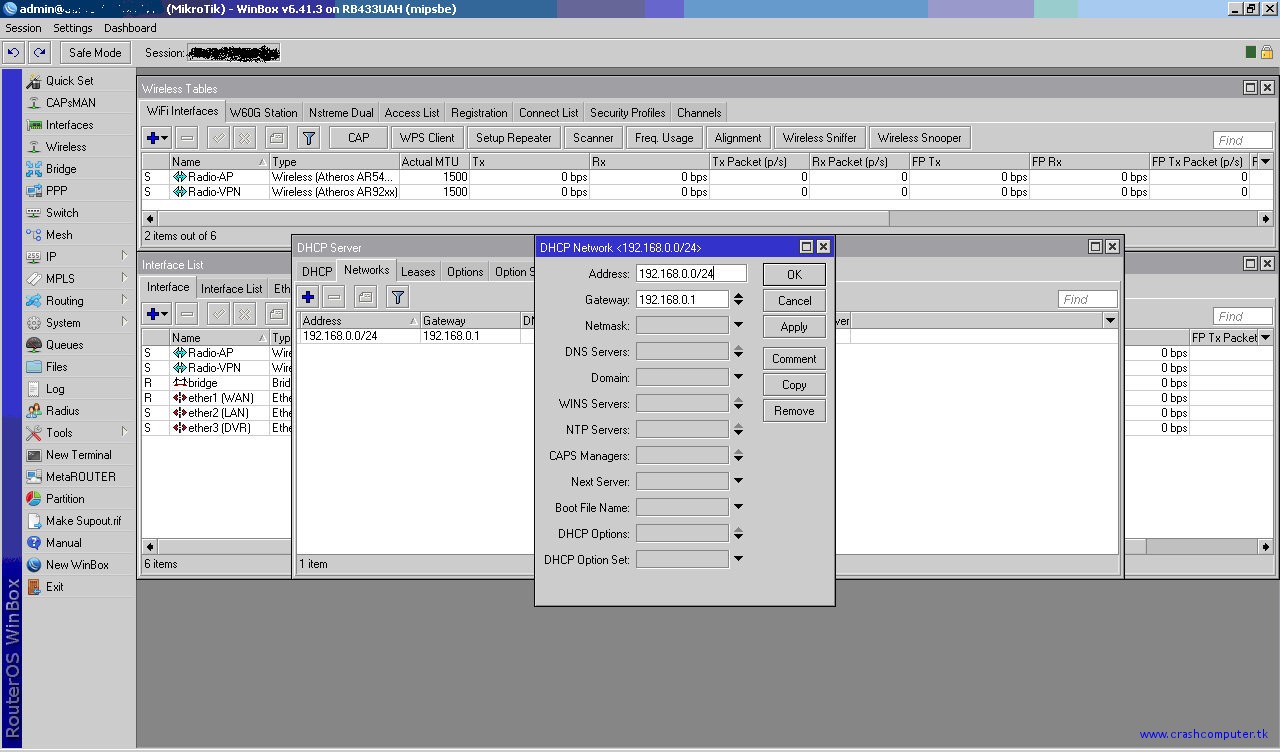Expand the Domain field arrow
This screenshot has height=752, width=1280.
tap(738, 377)
